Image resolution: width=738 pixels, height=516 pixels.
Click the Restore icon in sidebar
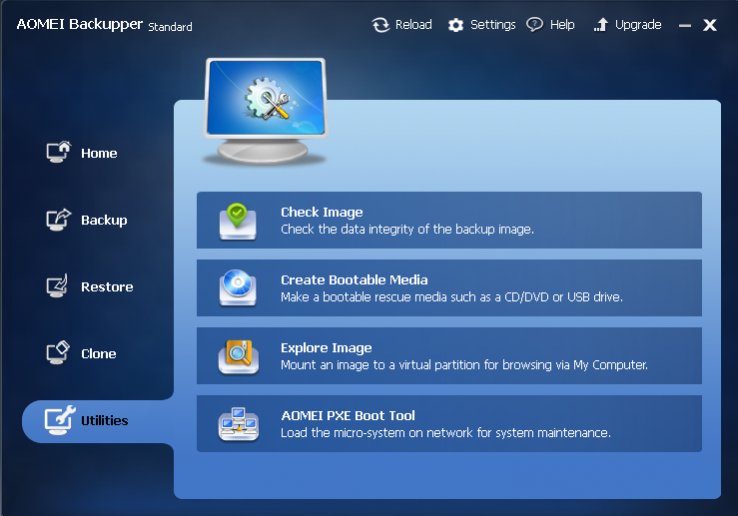click(59, 287)
